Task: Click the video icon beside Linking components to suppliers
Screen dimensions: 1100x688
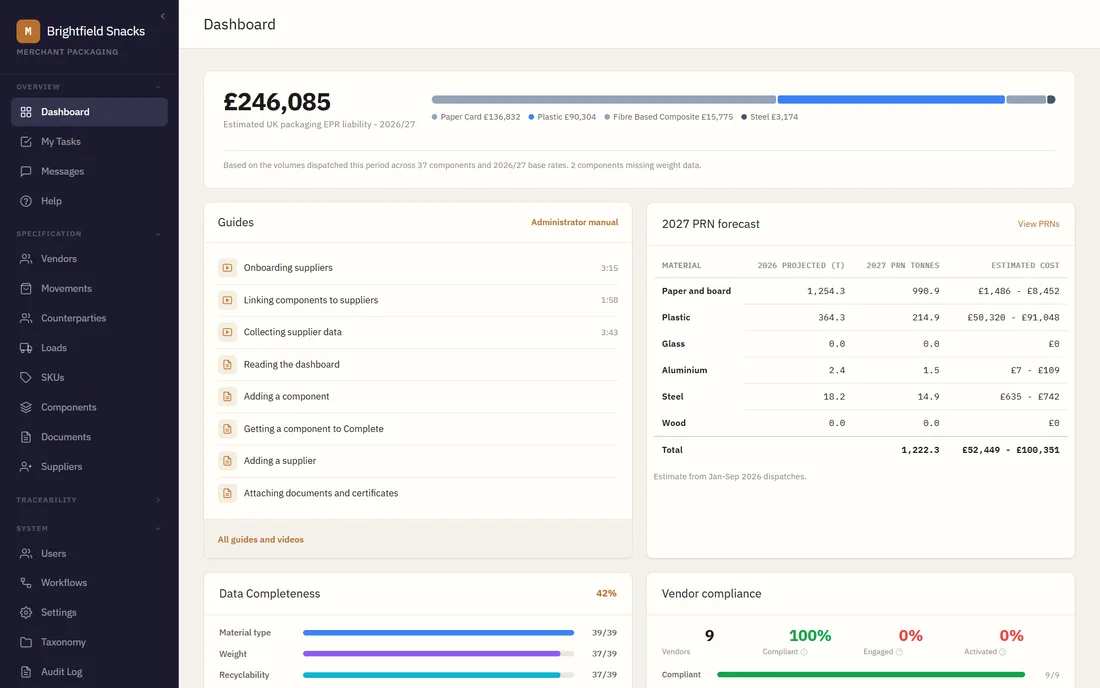Action: (227, 300)
